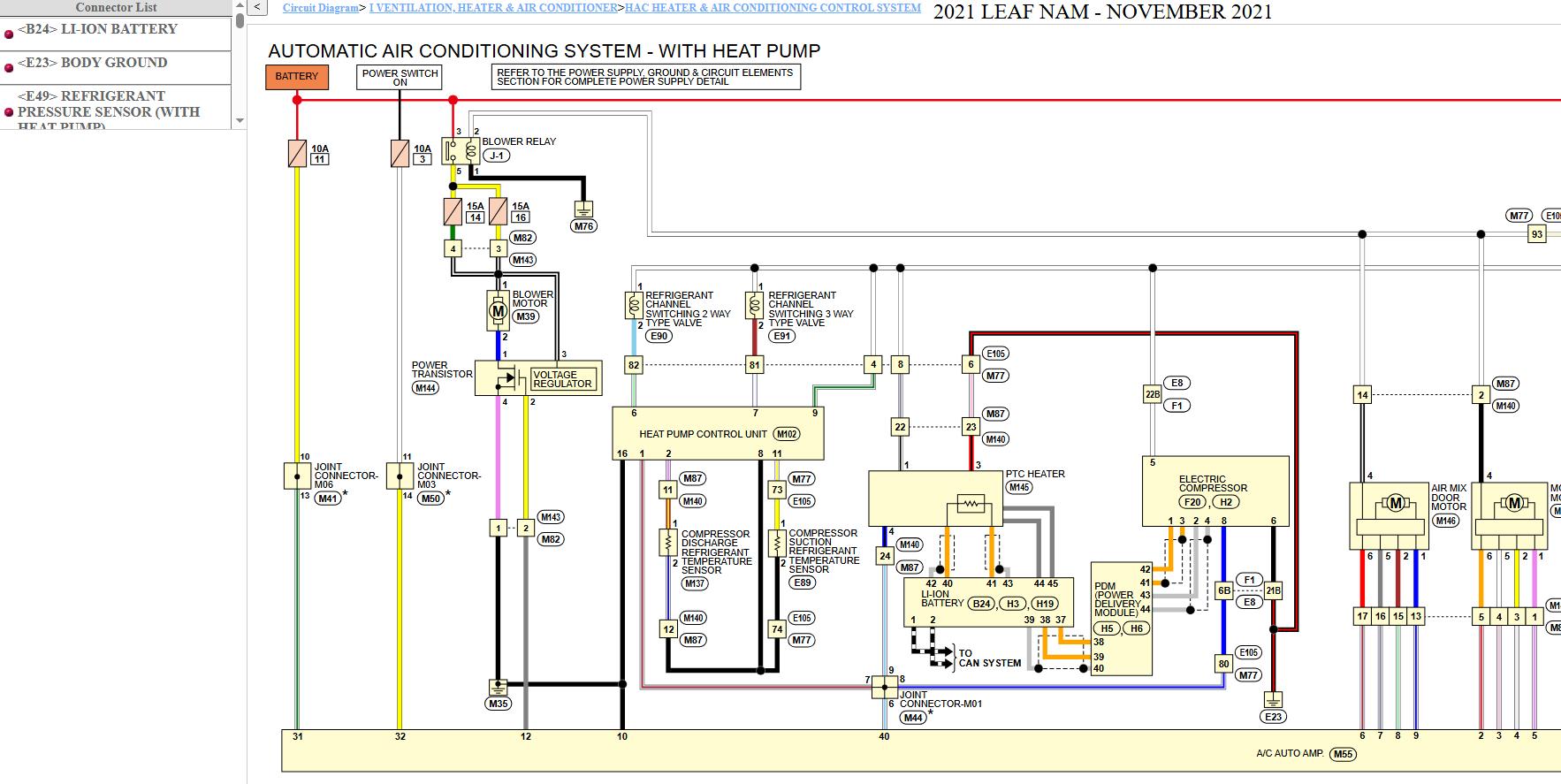1561x784 pixels.
Task: Click the 15A fuse number 14 symbol
Action: (x=453, y=211)
